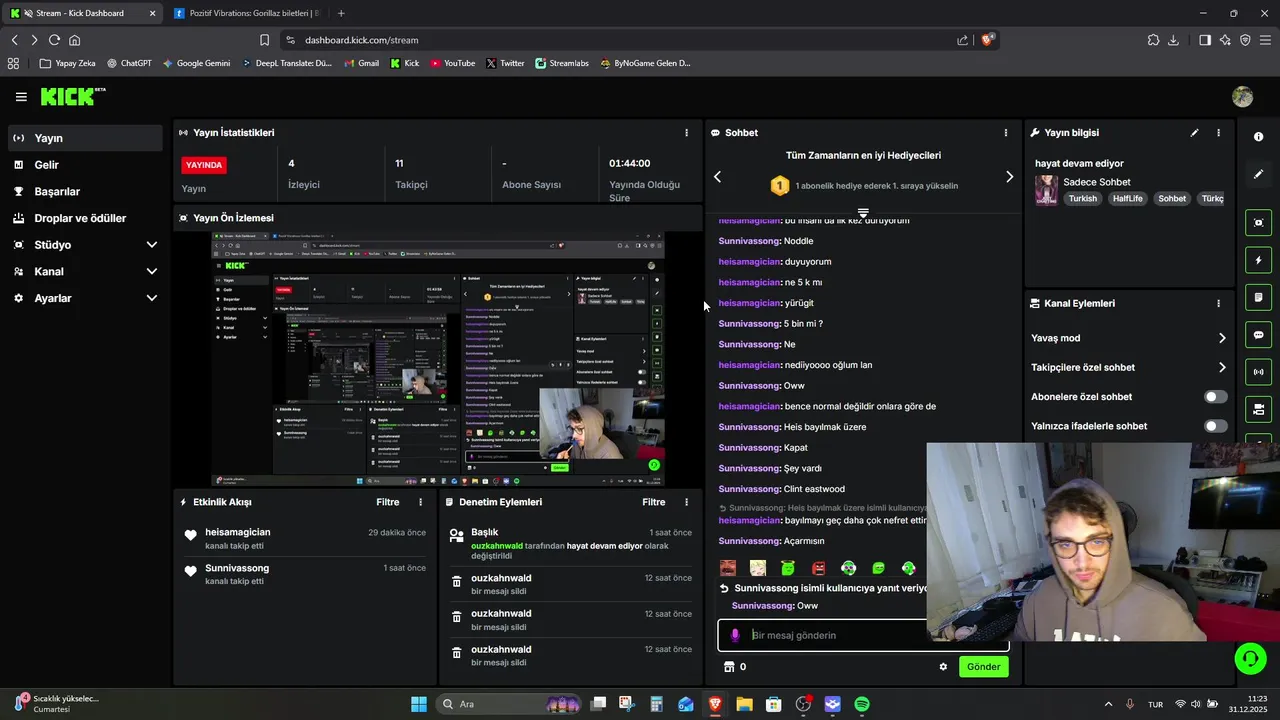Select Yayın in the sidebar
The image size is (1280, 720).
pos(84,138)
